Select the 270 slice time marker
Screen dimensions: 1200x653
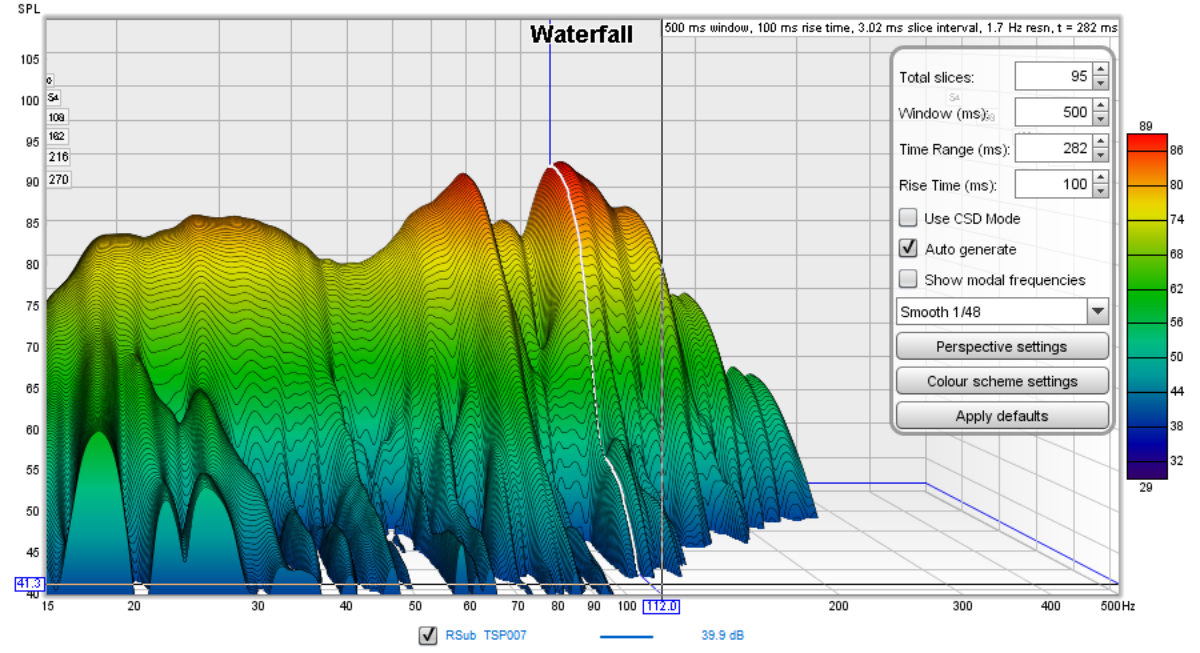click(57, 180)
